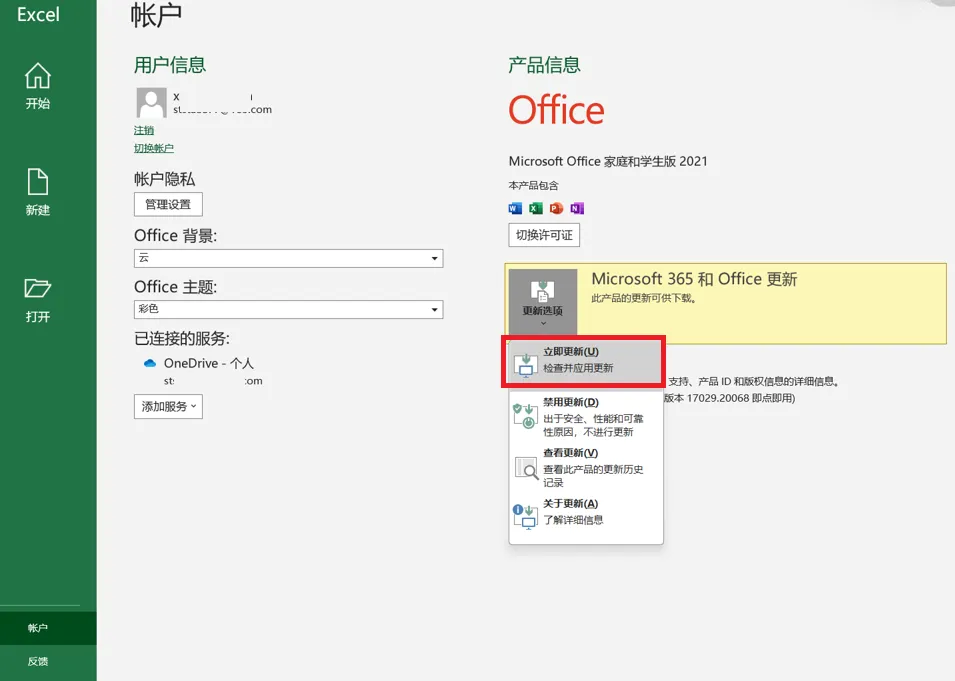The height and width of the screenshot is (681, 955).
Task: Click the 关于更新 info icon
Action: (524, 517)
